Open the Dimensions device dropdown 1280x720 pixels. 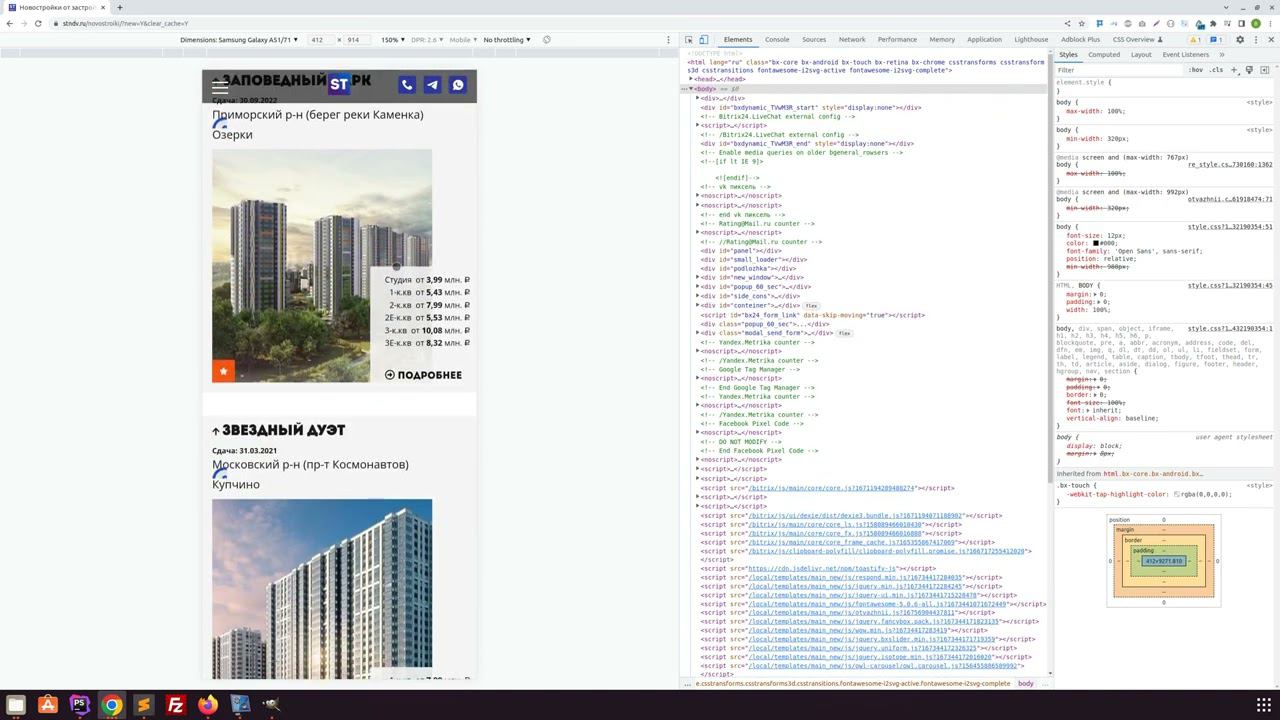click(x=239, y=40)
